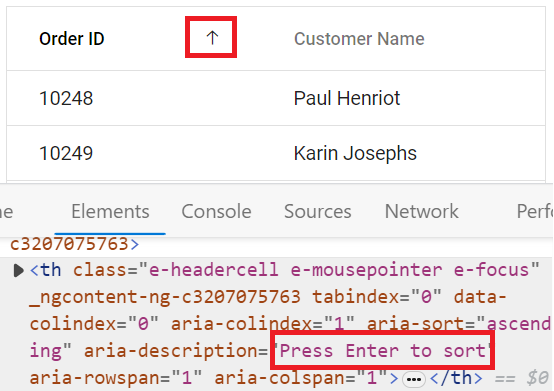
Task: Open the partially visible Performance tab
Action: [x=535, y=211]
